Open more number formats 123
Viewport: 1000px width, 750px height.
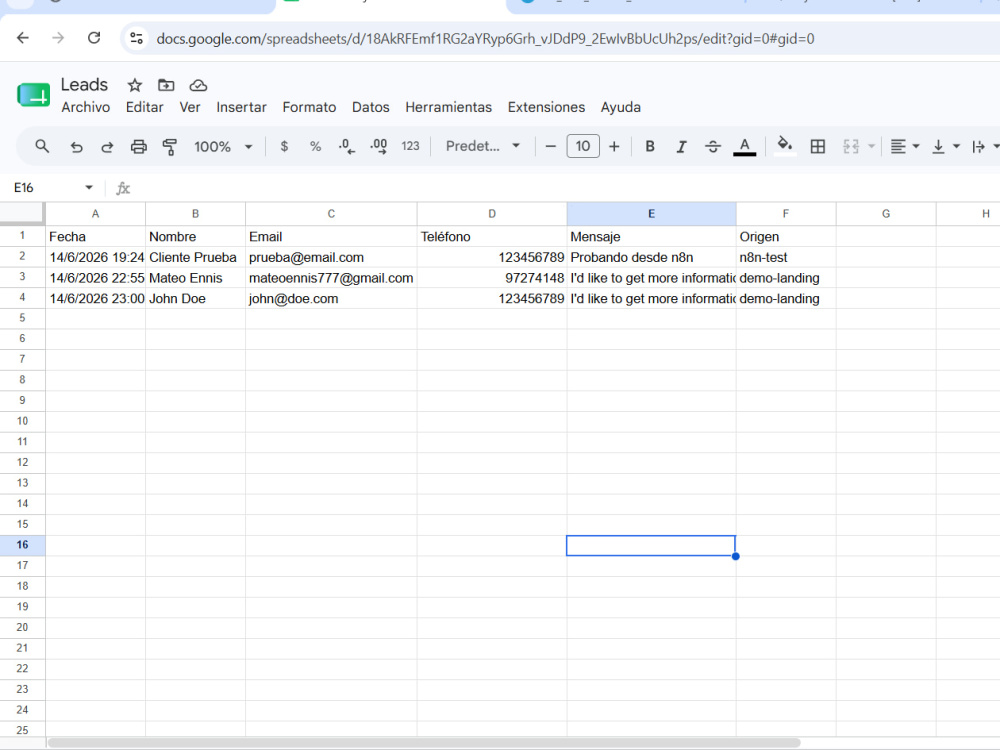point(410,147)
